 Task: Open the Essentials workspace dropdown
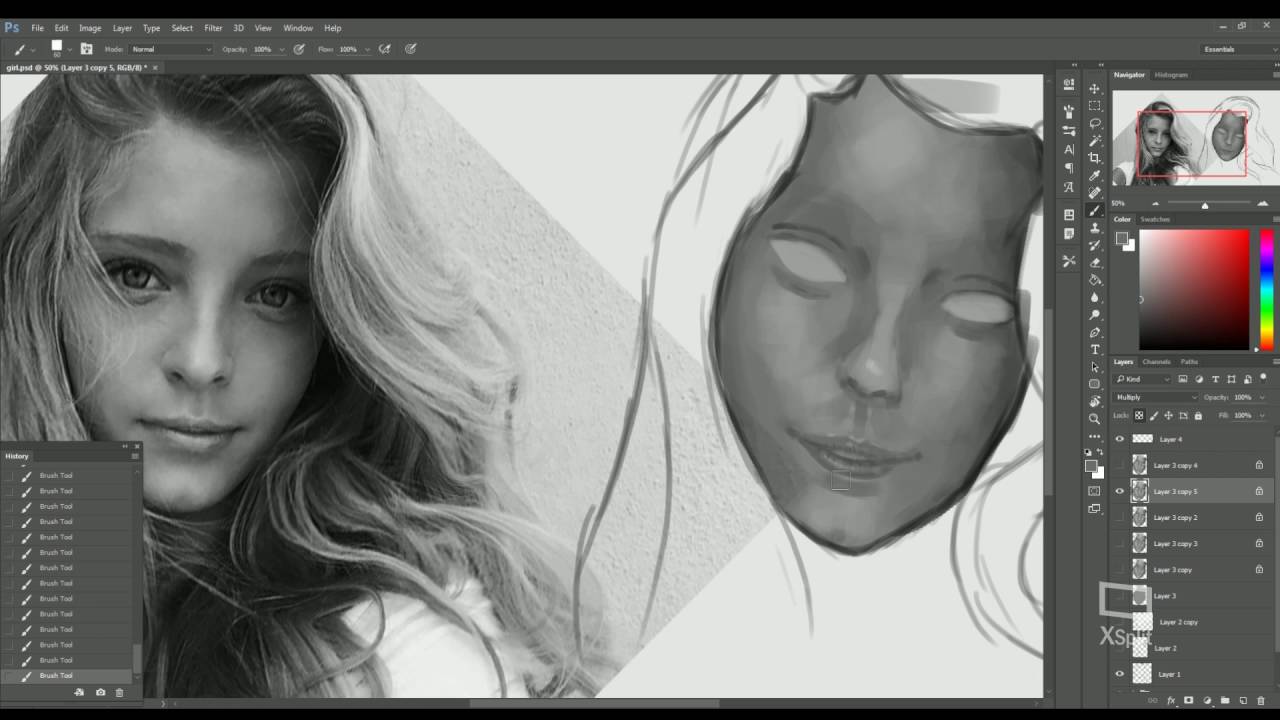tap(1240, 49)
